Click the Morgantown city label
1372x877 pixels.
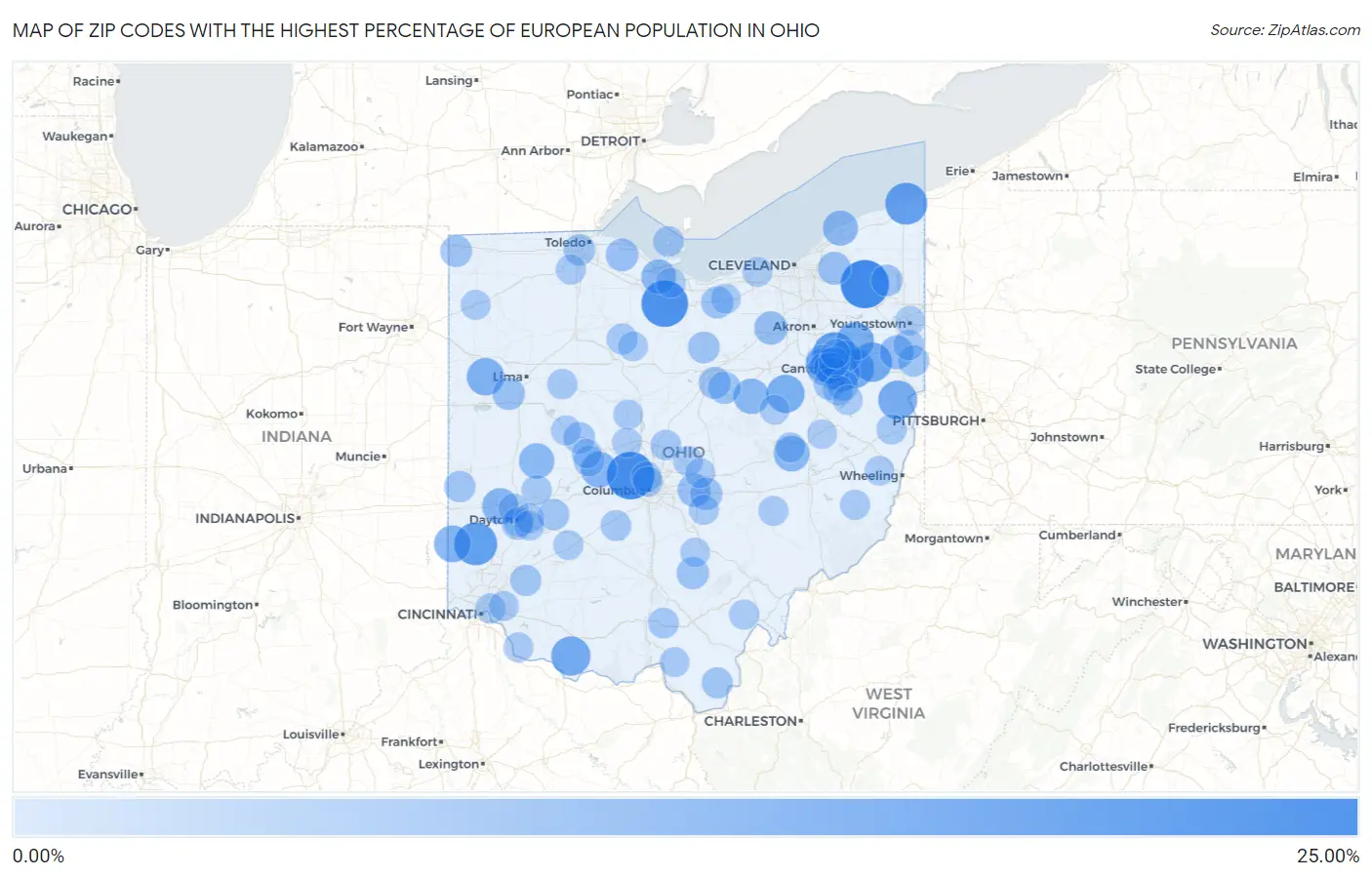coord(944,538)
